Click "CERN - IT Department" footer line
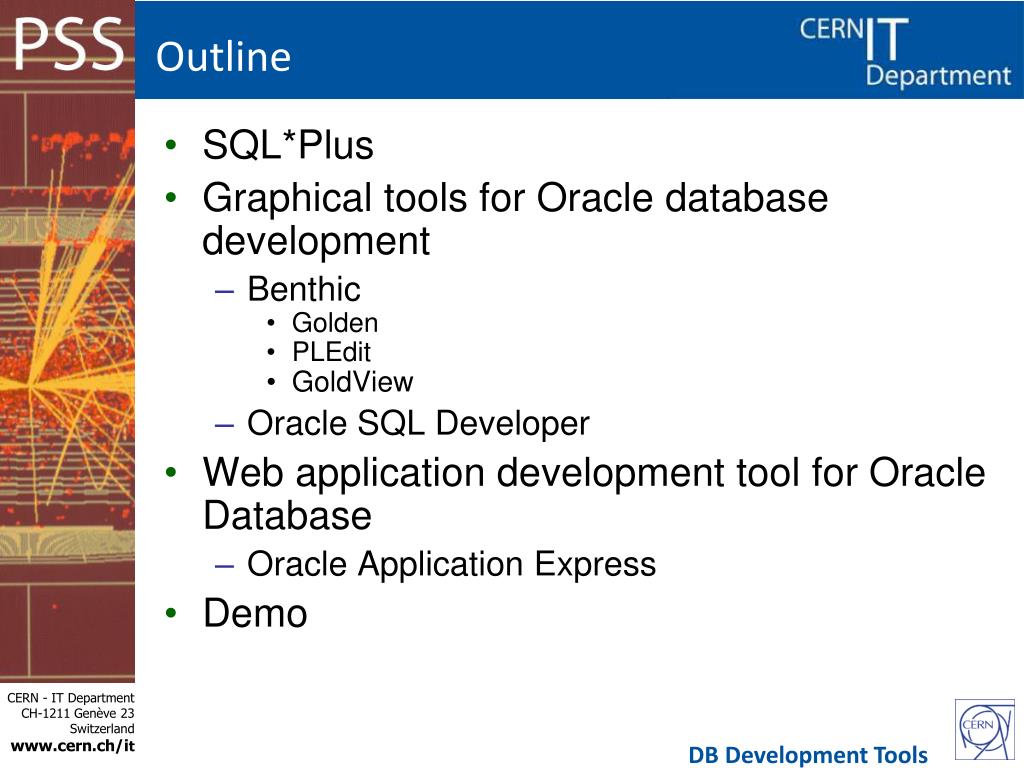Screen dimensions: 1024x768 click(71, 698)
